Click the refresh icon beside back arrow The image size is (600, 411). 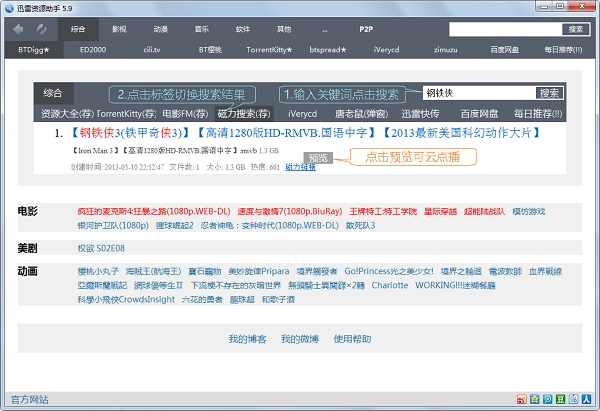click(x=41, y=29)
